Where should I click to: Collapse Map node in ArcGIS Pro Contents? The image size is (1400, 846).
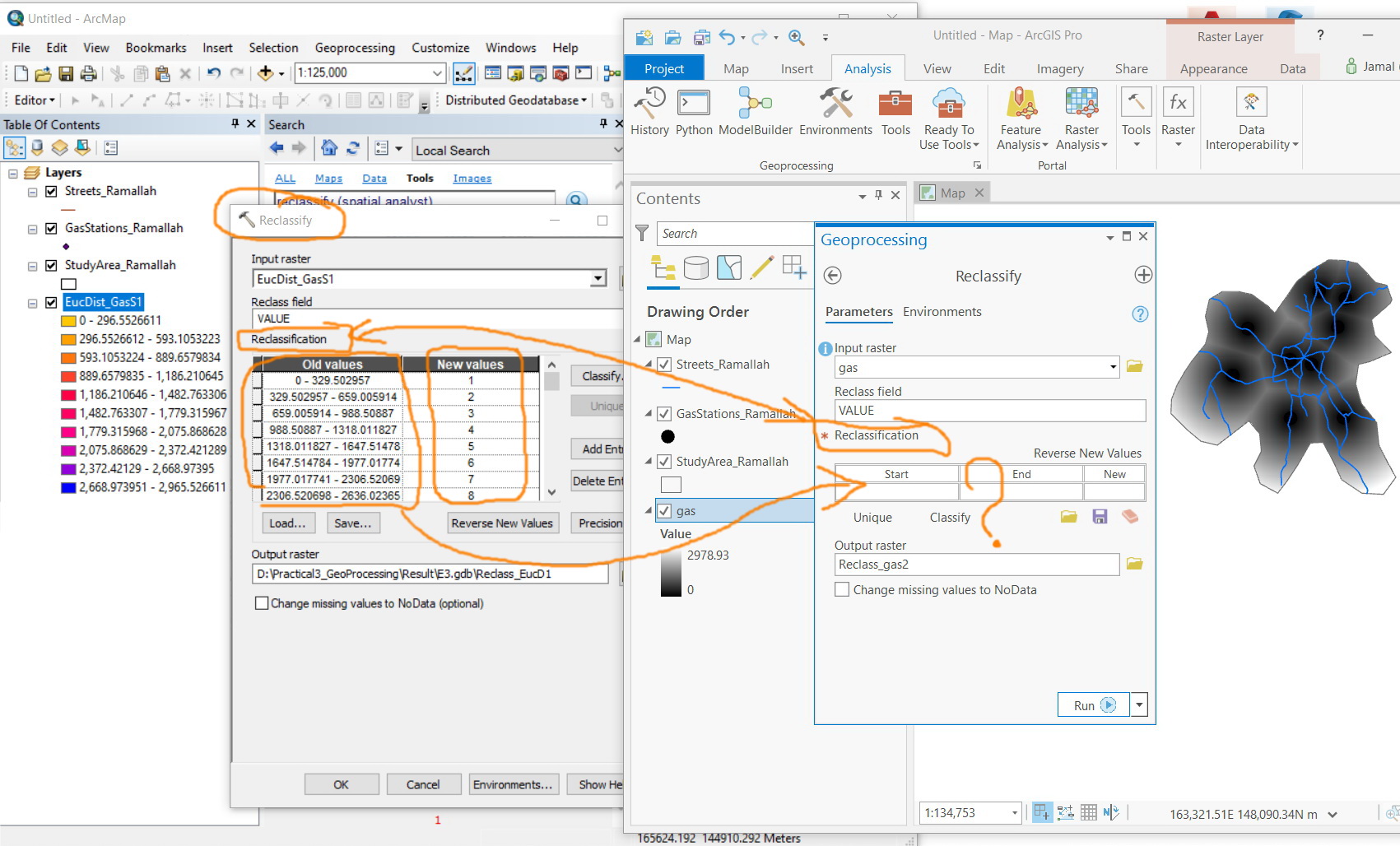coord(637,340)
